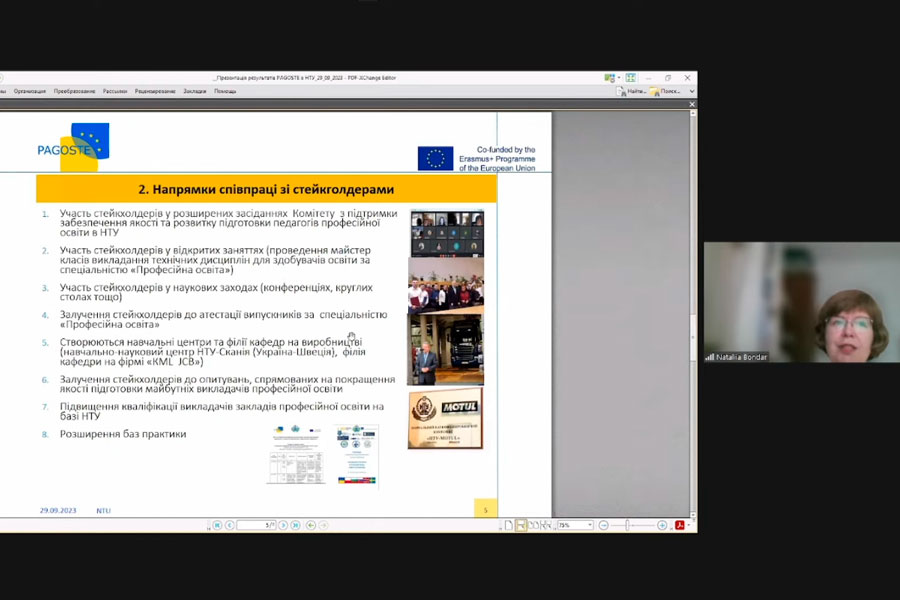Click the video meeting screenshot thumbnail on slide

[447, 233]
